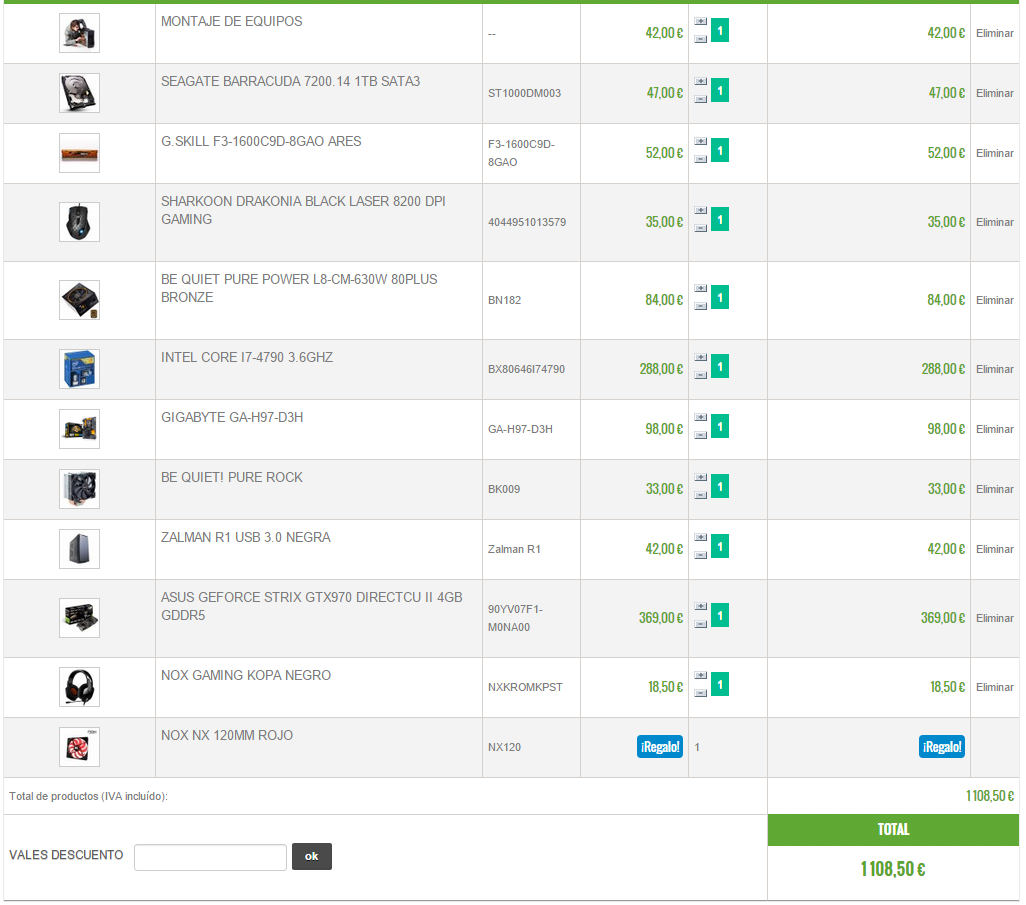Remove Asus Strix GTX970 from cart
This screenshot has height=905, width=1026.
tap(995, 618)
